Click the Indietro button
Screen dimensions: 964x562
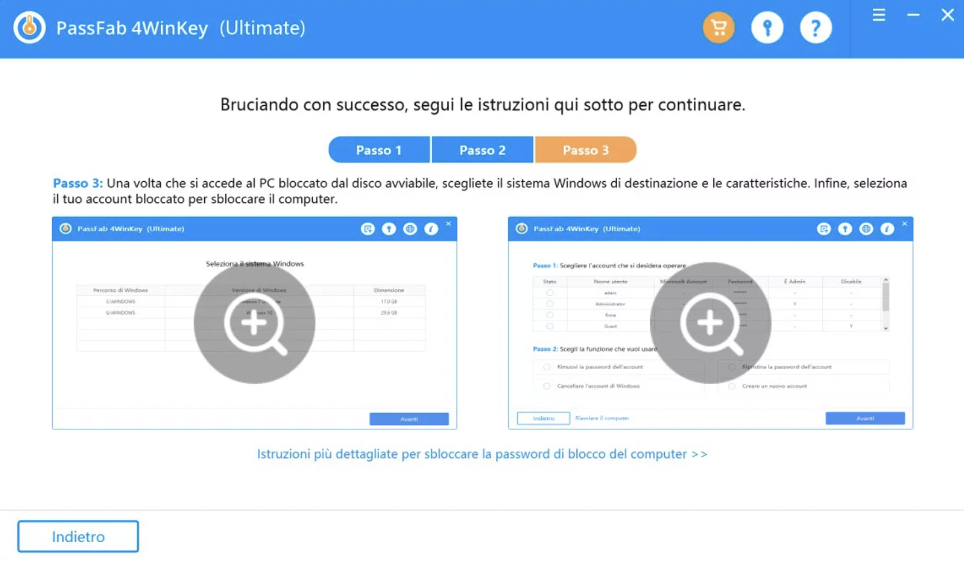tap(78, 537)
